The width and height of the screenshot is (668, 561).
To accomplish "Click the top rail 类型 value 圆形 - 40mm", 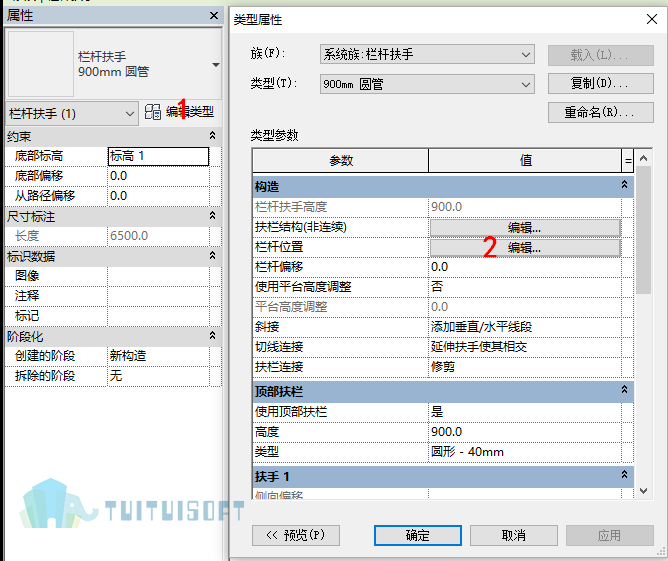I will (525, 452).
